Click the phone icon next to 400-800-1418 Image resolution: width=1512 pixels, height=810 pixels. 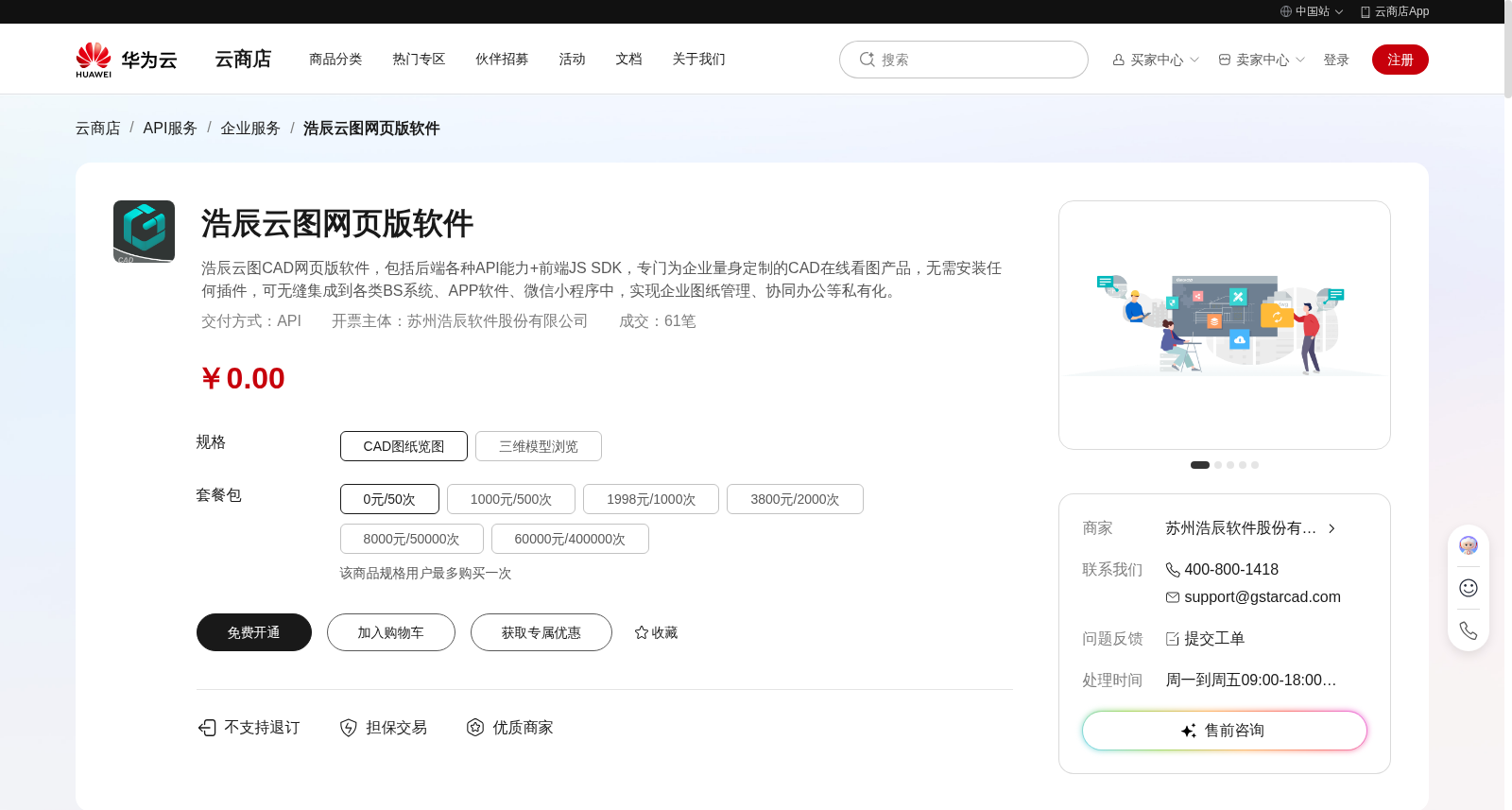(1173, 570)
